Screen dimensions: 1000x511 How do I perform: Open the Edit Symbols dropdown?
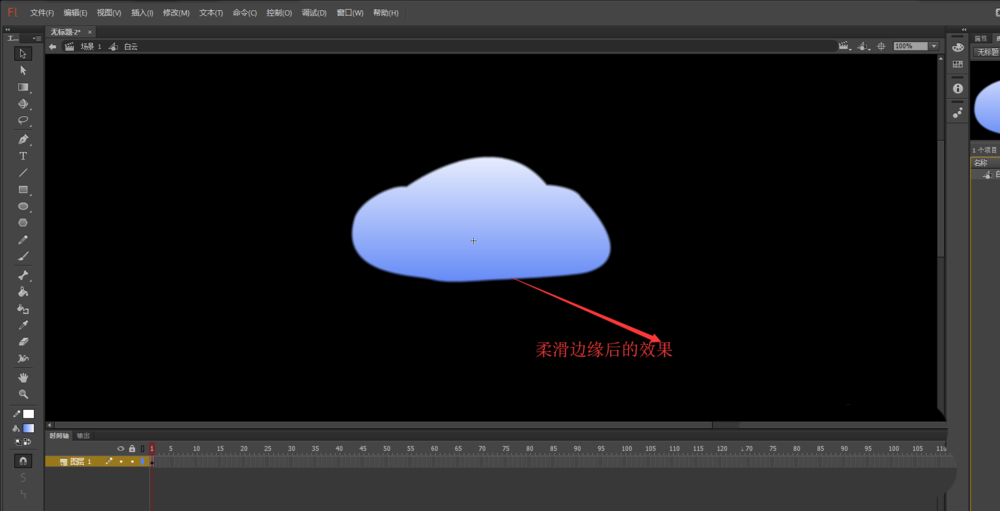click(x=864, y=46)
